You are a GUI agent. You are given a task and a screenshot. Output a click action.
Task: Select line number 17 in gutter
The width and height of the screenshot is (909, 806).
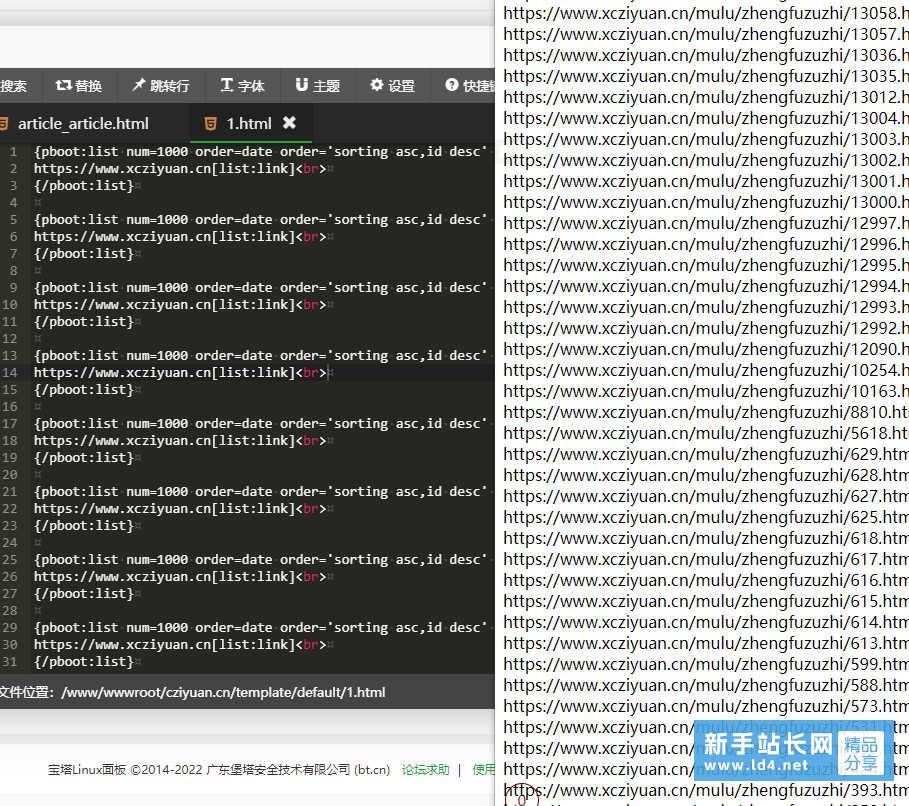9,424
